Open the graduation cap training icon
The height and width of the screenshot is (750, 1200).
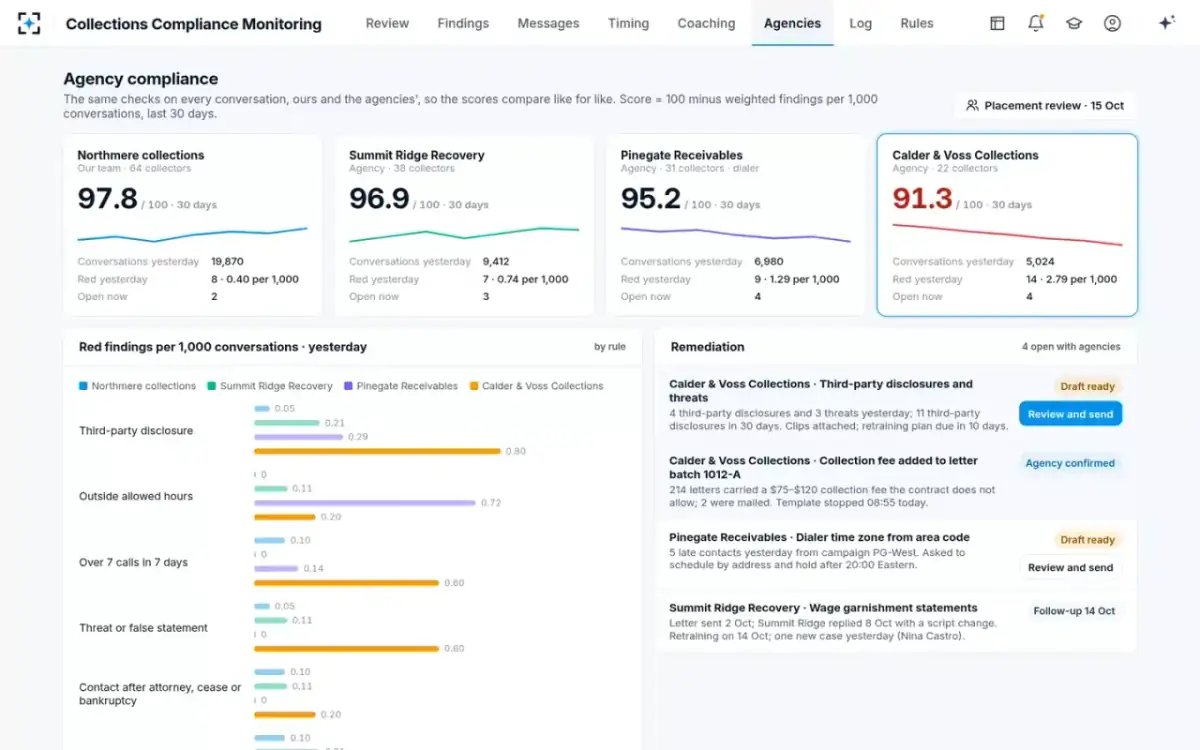1074,23
